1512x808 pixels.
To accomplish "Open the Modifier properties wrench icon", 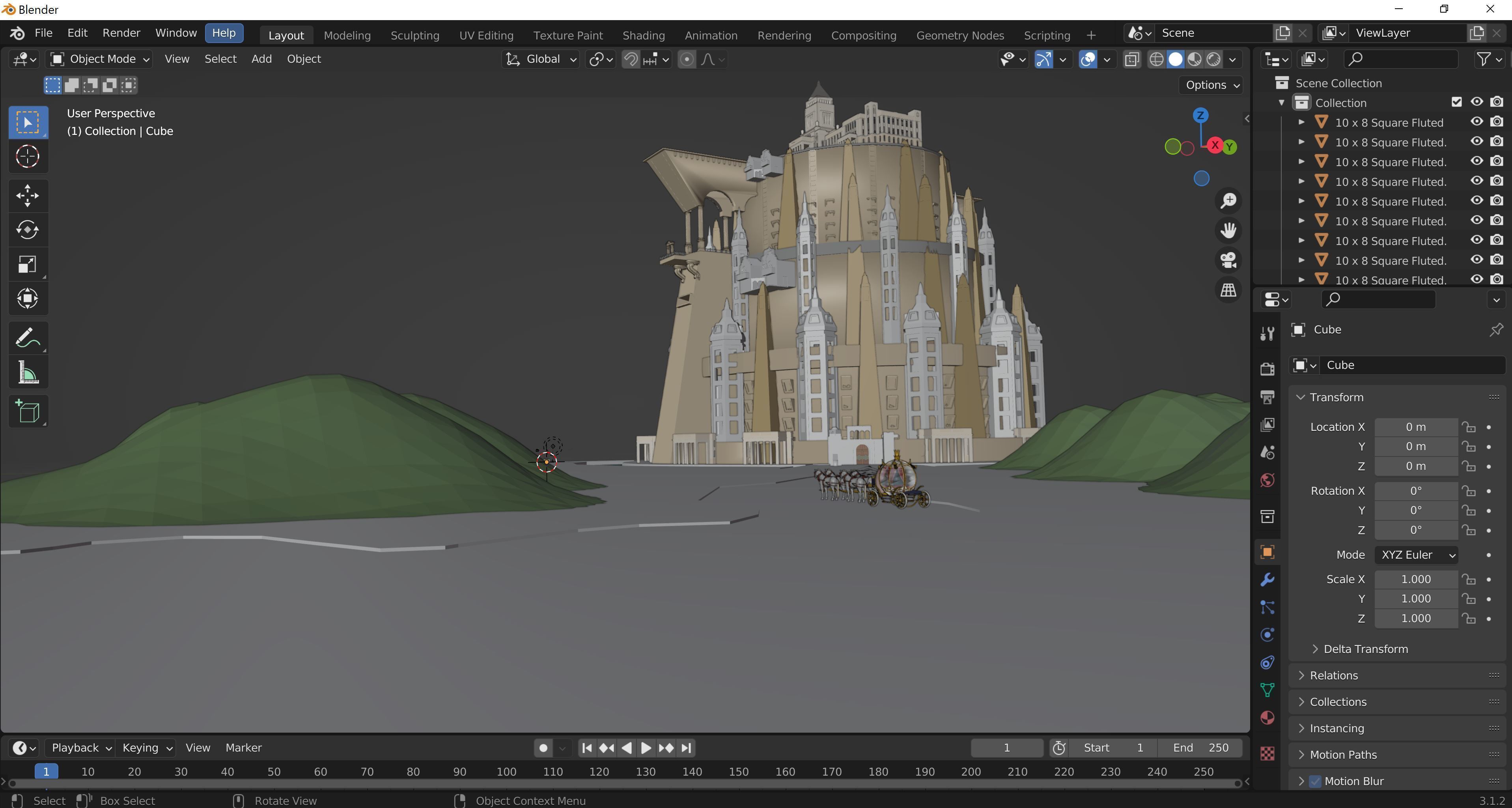I will click(x=1267, y=580).
